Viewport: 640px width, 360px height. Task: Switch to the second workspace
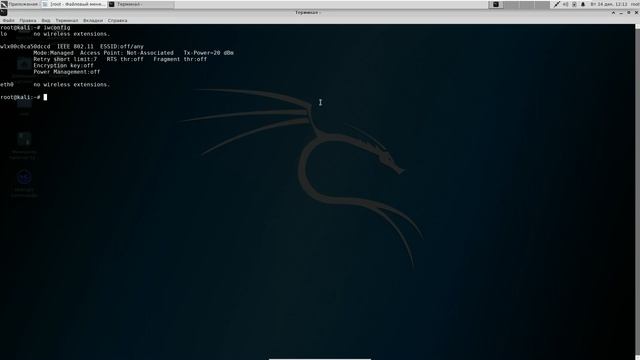511,4
